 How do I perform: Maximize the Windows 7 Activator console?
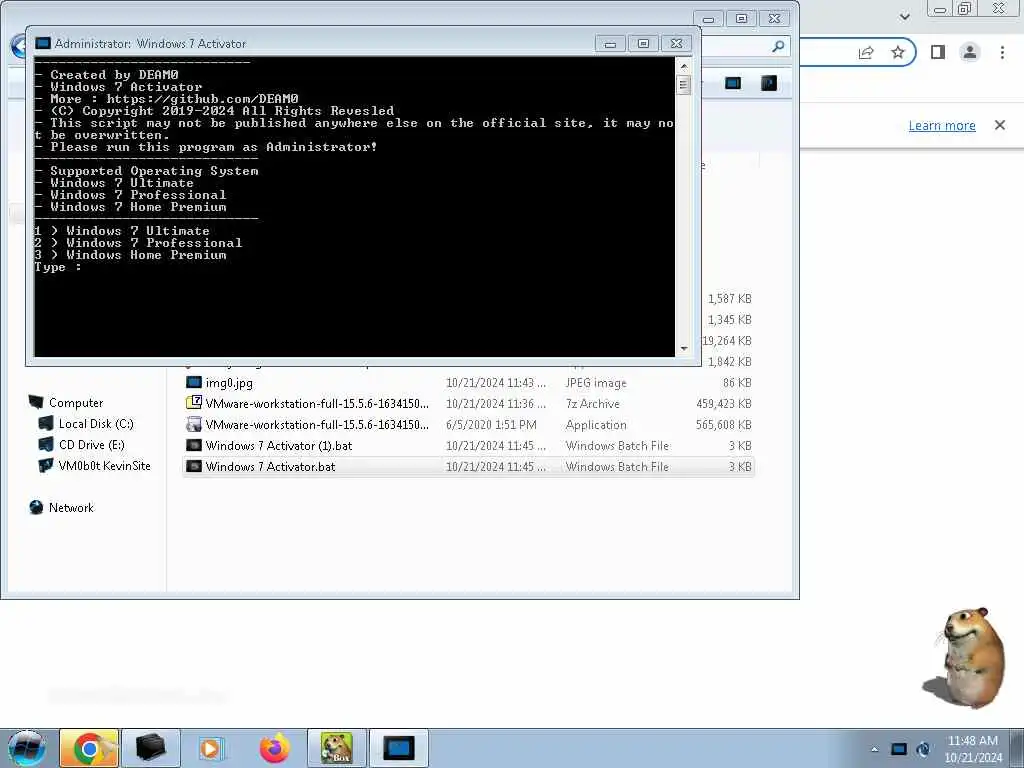pos(643,44)
